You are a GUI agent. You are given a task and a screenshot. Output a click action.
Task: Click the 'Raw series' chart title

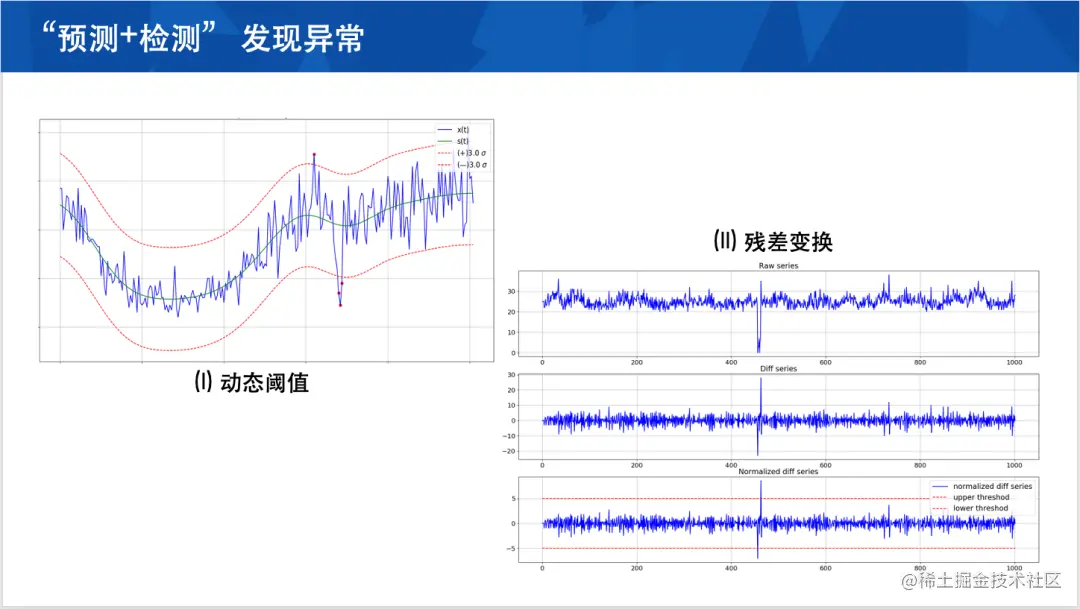tap(778, 265)
